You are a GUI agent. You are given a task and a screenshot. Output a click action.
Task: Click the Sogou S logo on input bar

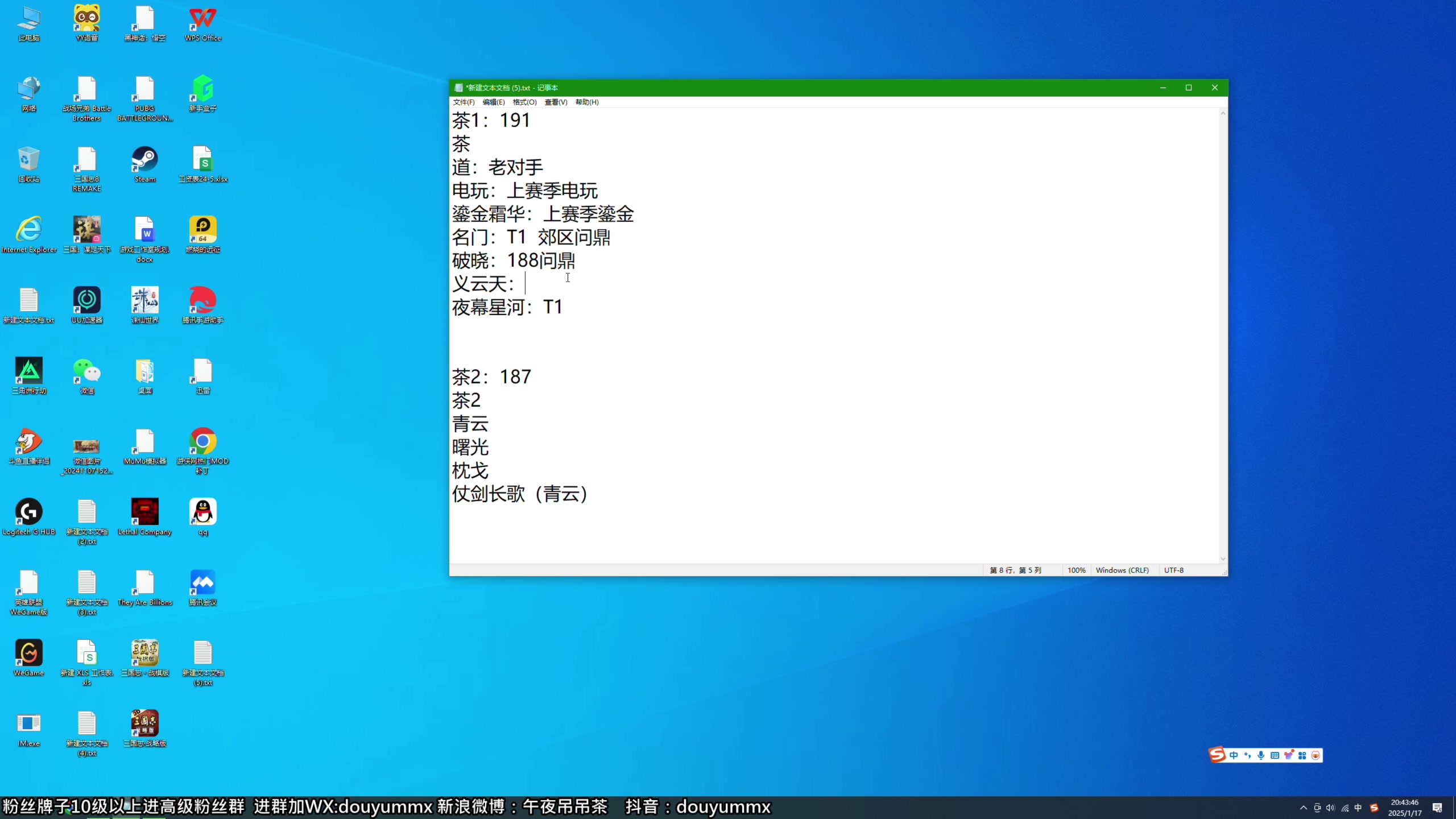1217,755
